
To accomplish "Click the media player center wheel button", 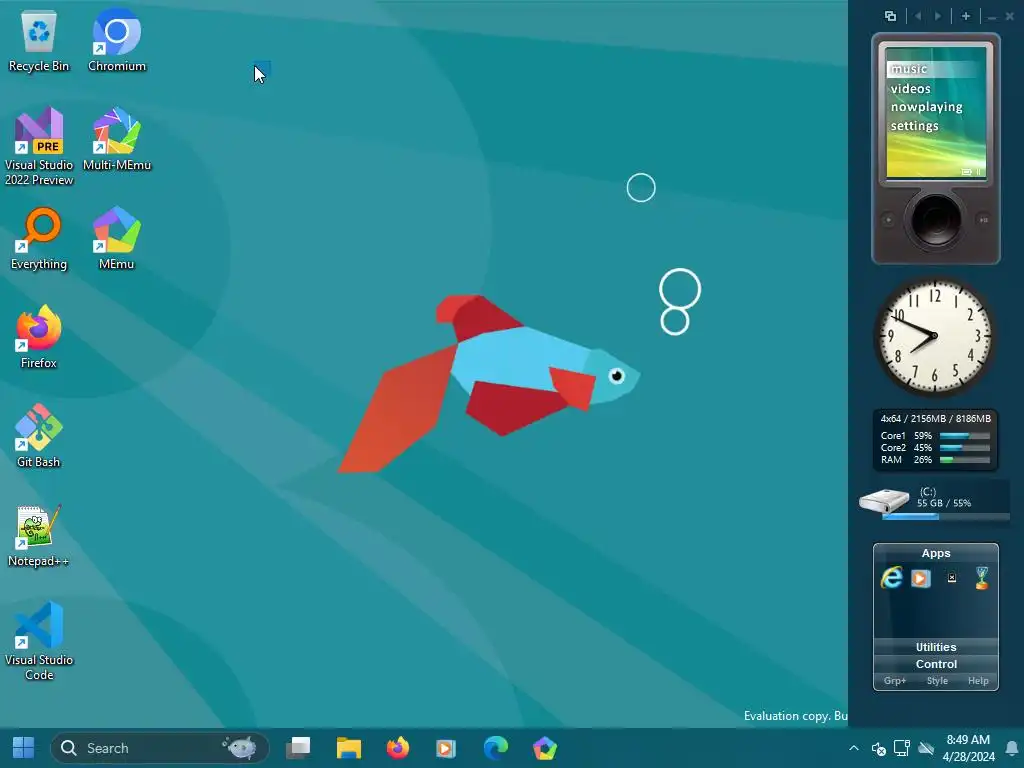I will [x=935, y=219].
